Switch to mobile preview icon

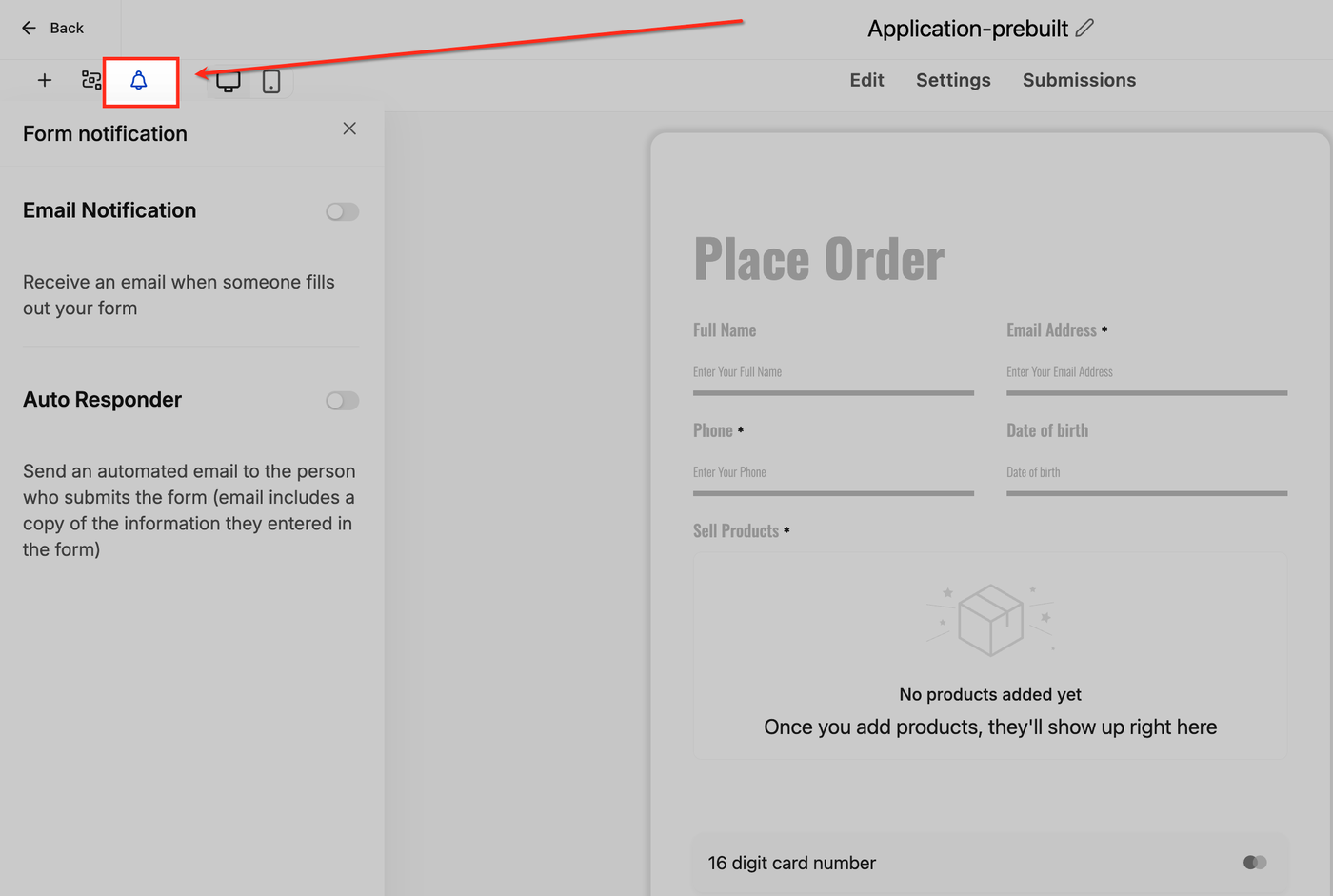(271, 82)
